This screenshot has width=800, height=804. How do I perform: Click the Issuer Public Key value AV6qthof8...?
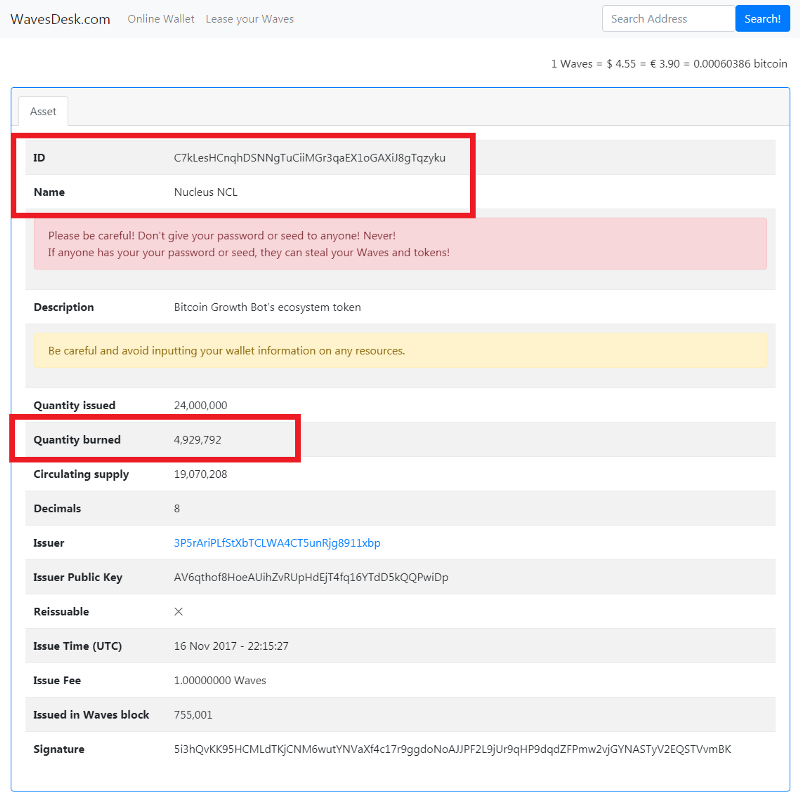click(x=311, y=577)
